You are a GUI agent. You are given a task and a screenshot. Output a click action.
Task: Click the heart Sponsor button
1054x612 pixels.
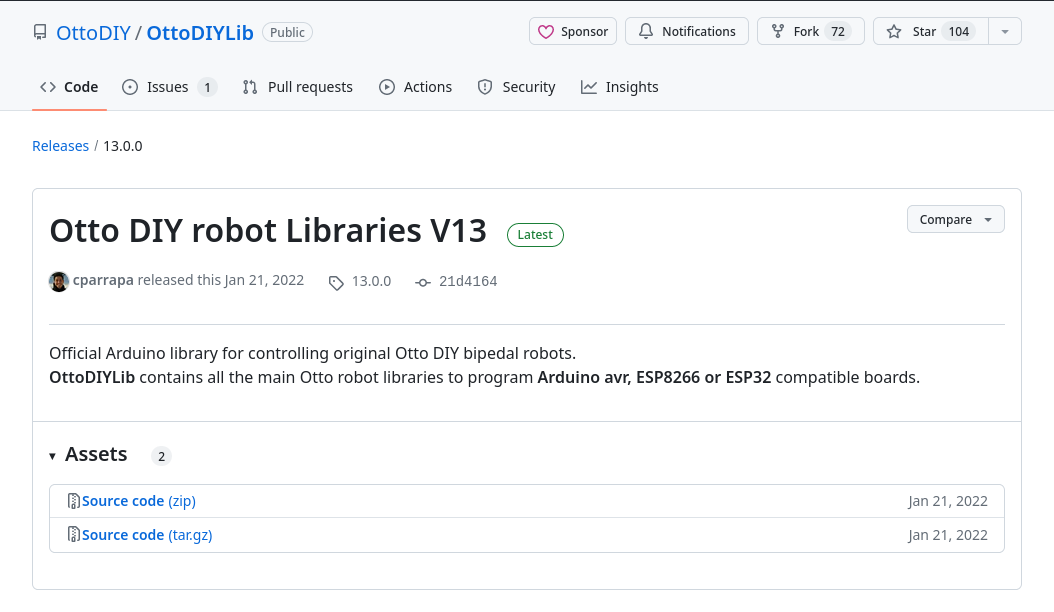click(573, 32)
